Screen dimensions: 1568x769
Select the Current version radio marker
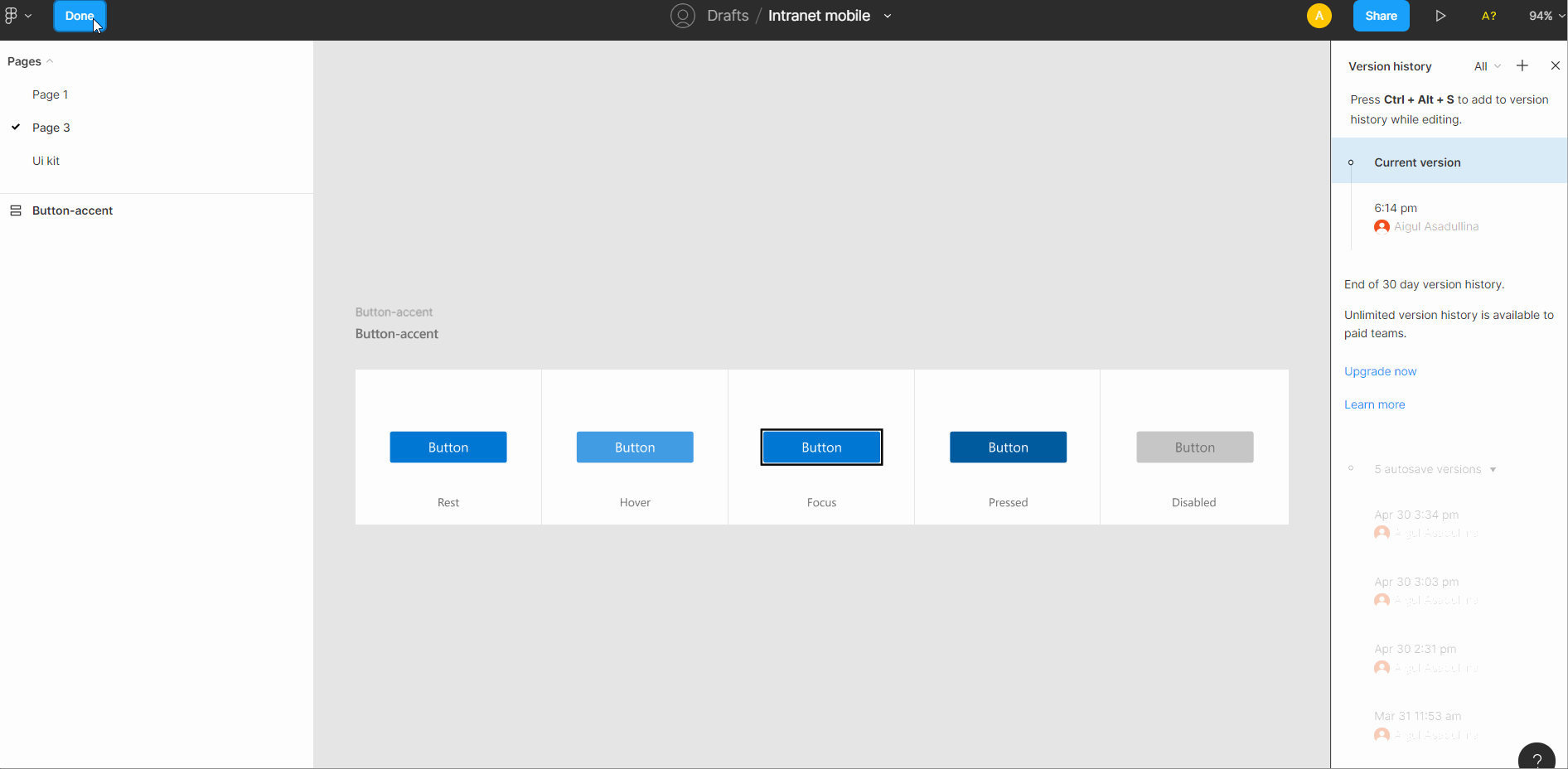[1351, 162]
